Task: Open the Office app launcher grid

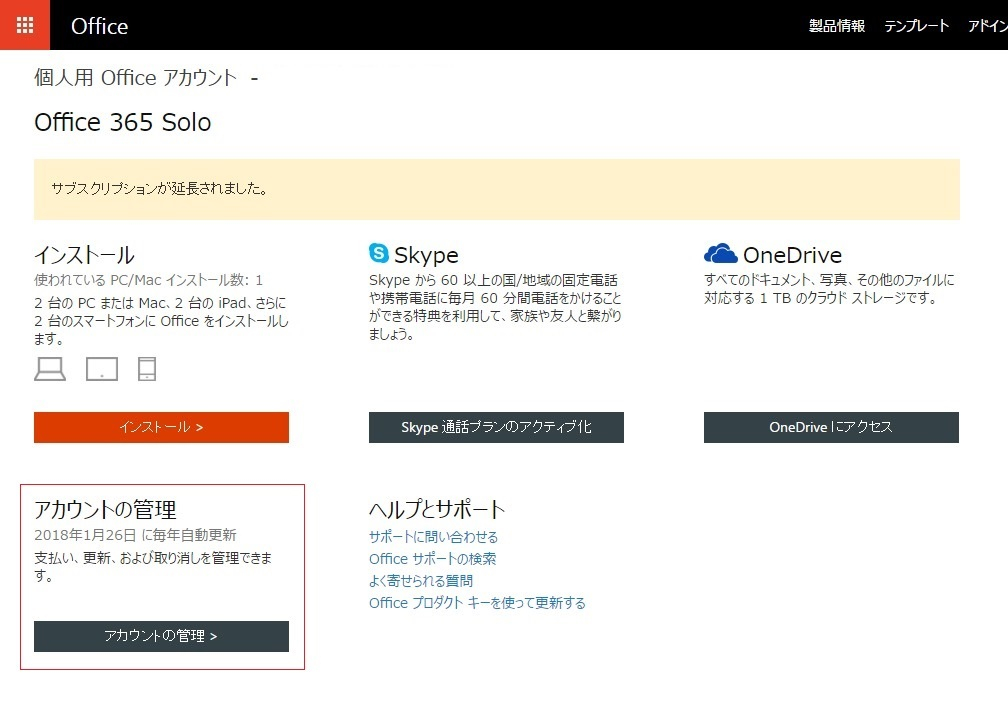Action: tap(24, 25)
